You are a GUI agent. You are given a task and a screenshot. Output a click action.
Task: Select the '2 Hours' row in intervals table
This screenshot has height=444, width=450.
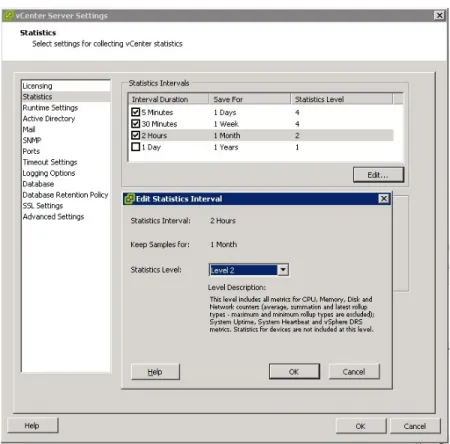(x=261, y=135)
